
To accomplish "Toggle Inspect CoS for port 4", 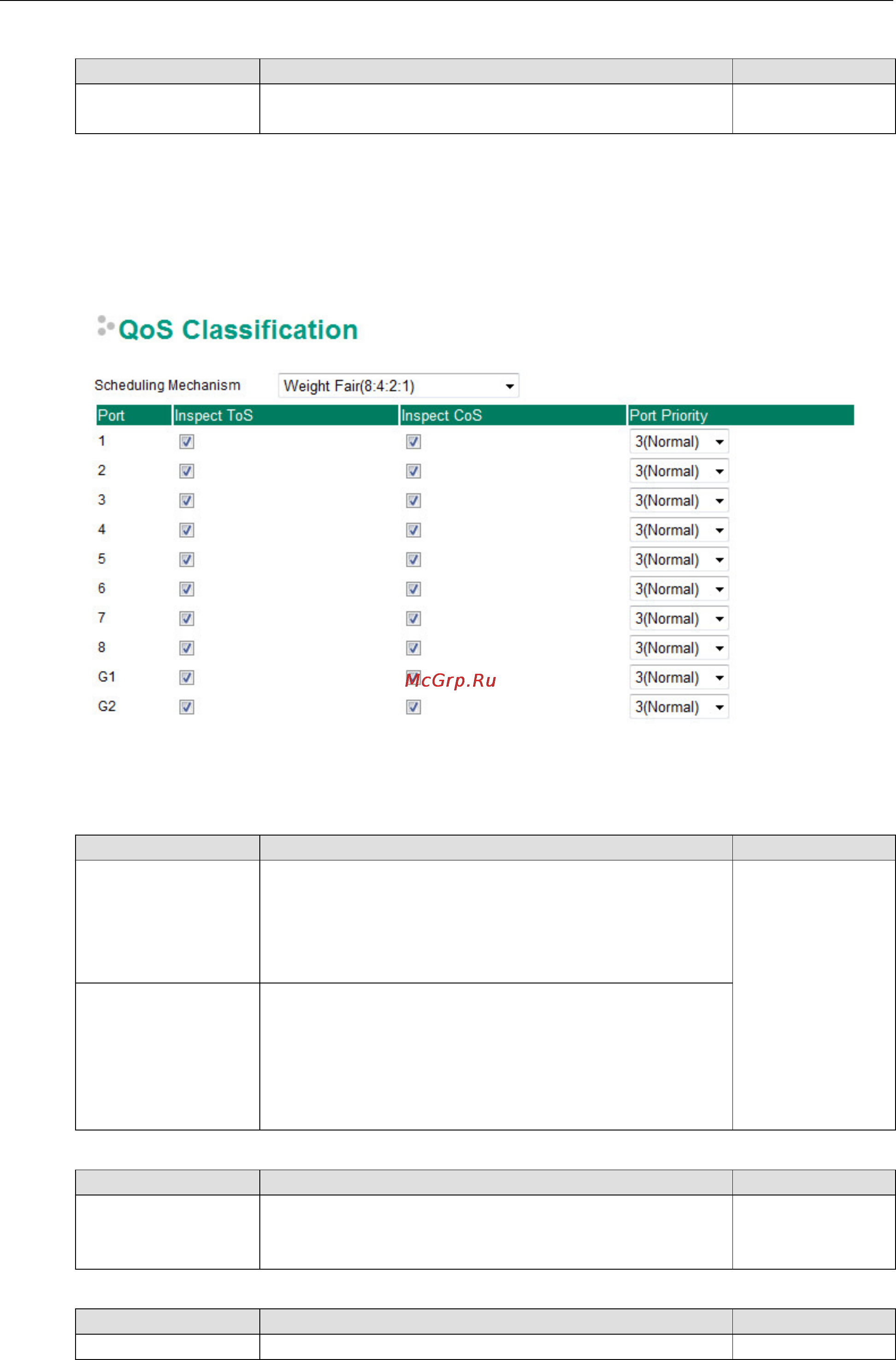I will click(414, 530).
